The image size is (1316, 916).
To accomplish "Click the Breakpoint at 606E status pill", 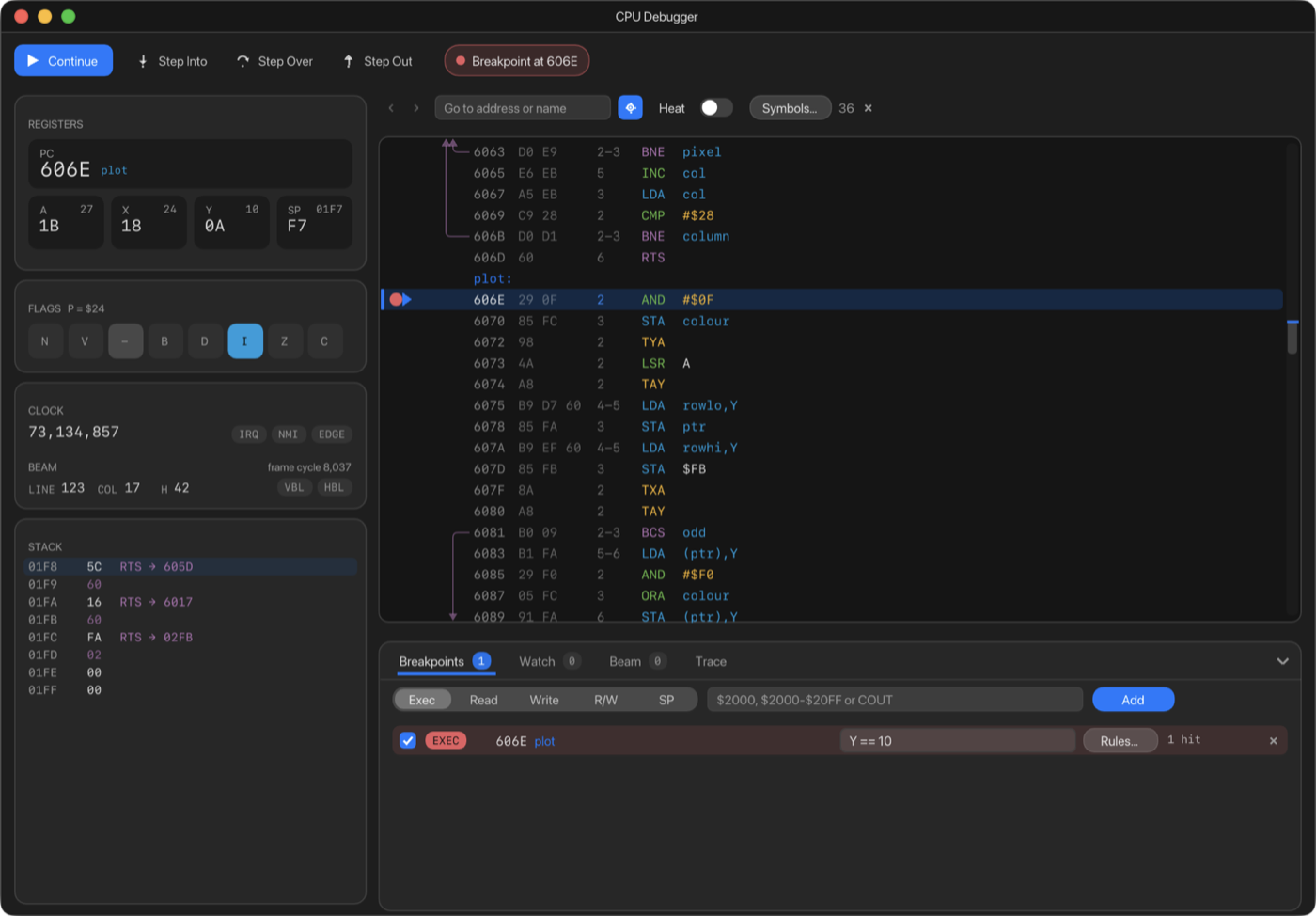I will (517, 61).
